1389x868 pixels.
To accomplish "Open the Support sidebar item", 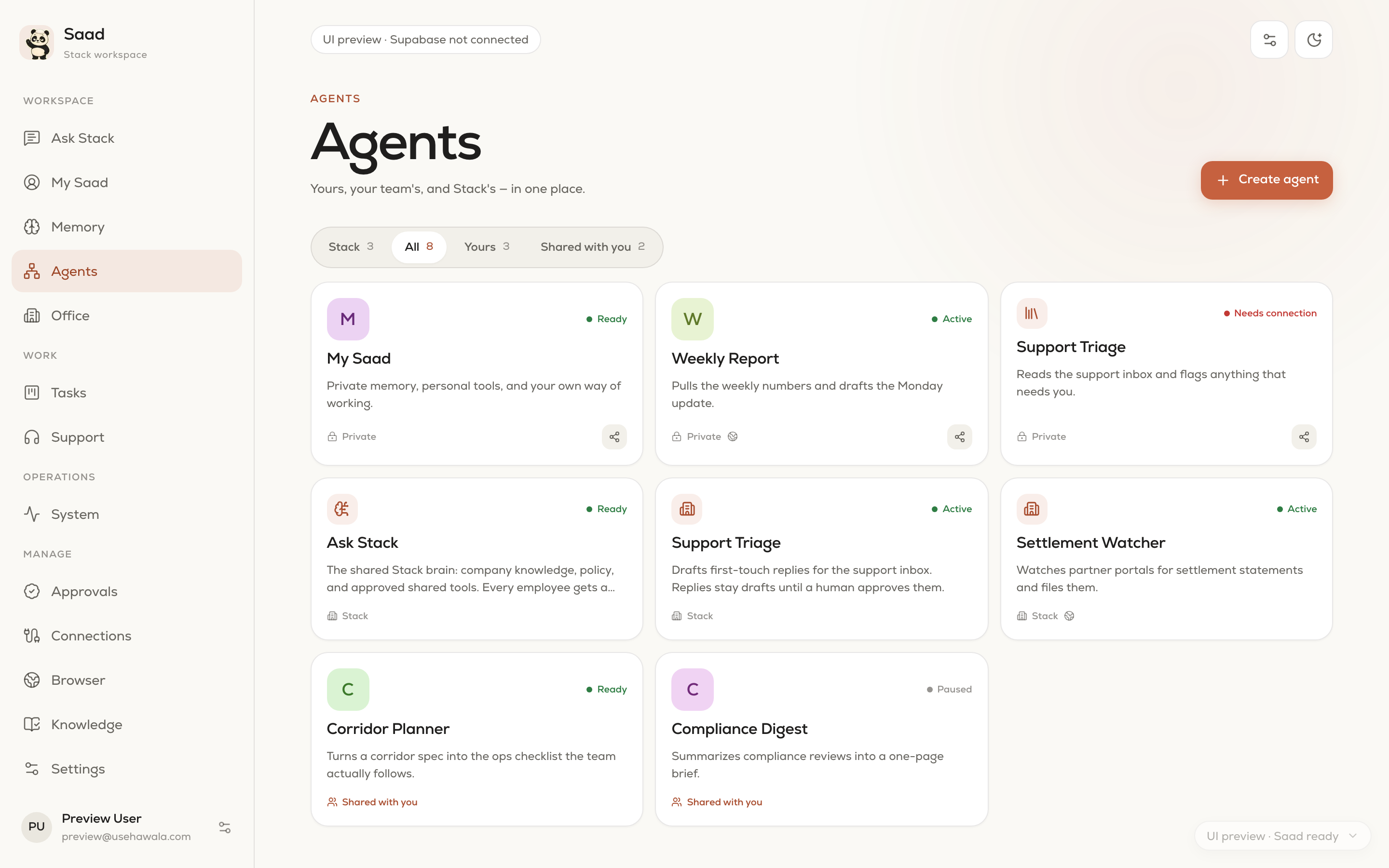I will (x=126, y=437).
